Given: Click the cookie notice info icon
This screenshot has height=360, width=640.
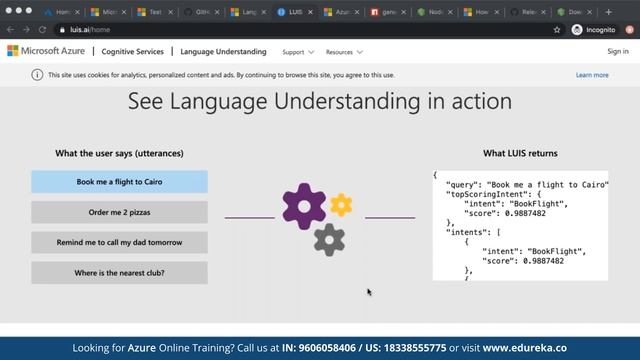Looking at the screenshot, I should (37, 75).
